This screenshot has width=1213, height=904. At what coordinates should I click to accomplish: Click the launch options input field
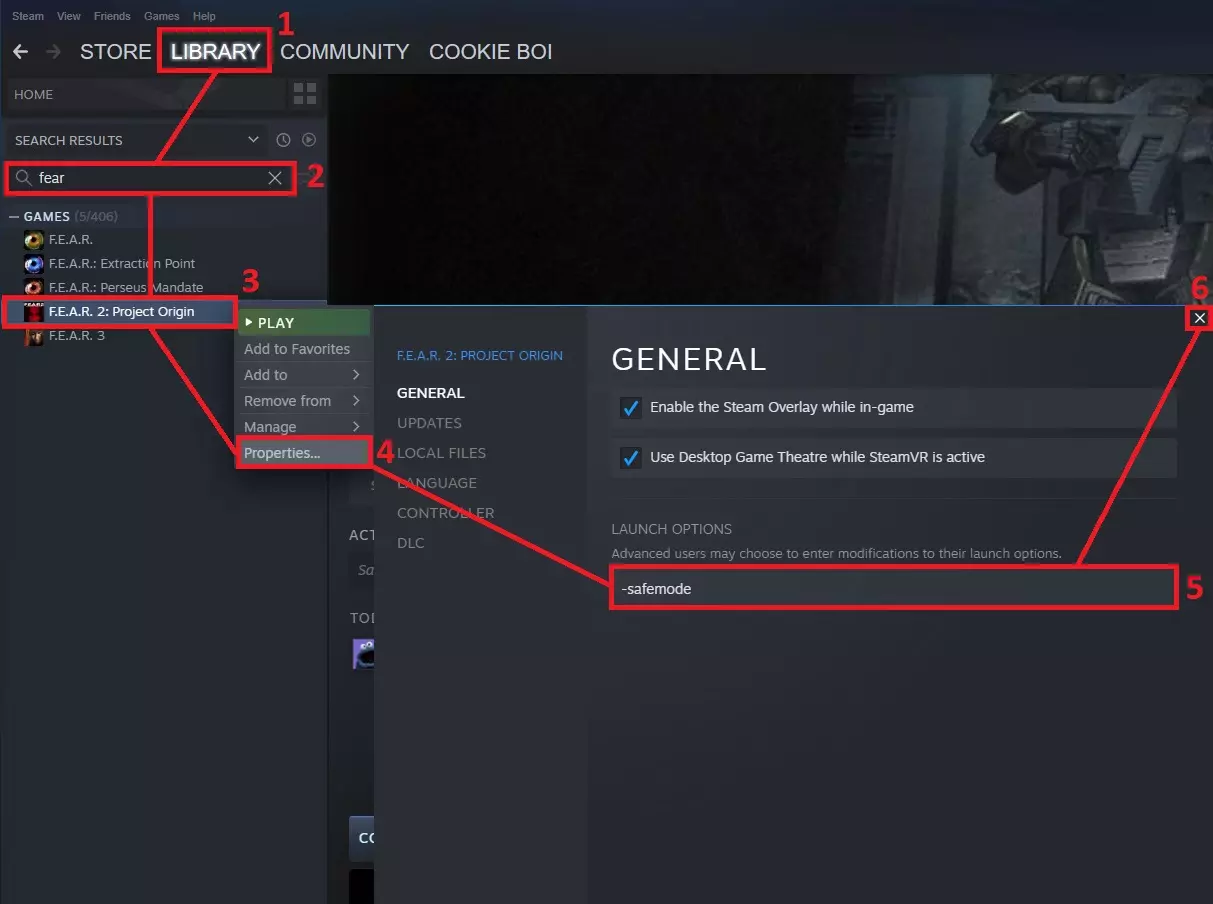[x=894, y=589]
